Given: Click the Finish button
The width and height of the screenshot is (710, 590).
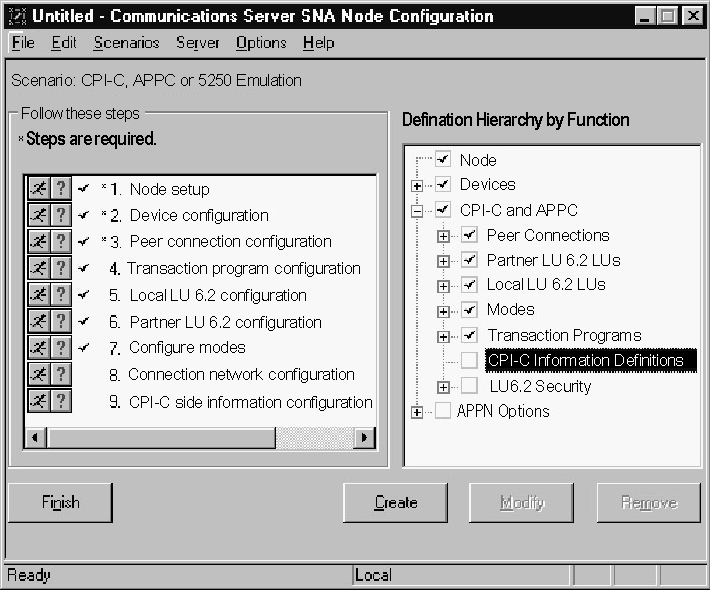Looking at the screenshot, I should (x=60, y=502).
